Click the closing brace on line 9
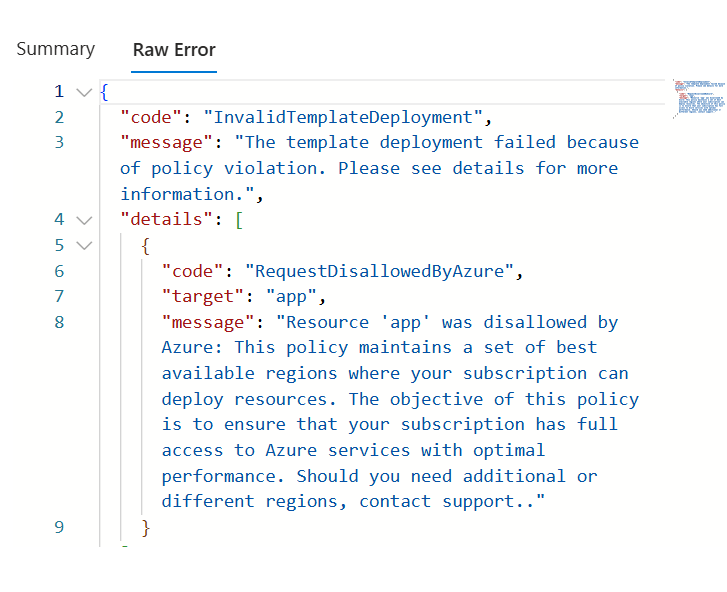The width and height of the screenshot is (727, 592). pos(146,528)
